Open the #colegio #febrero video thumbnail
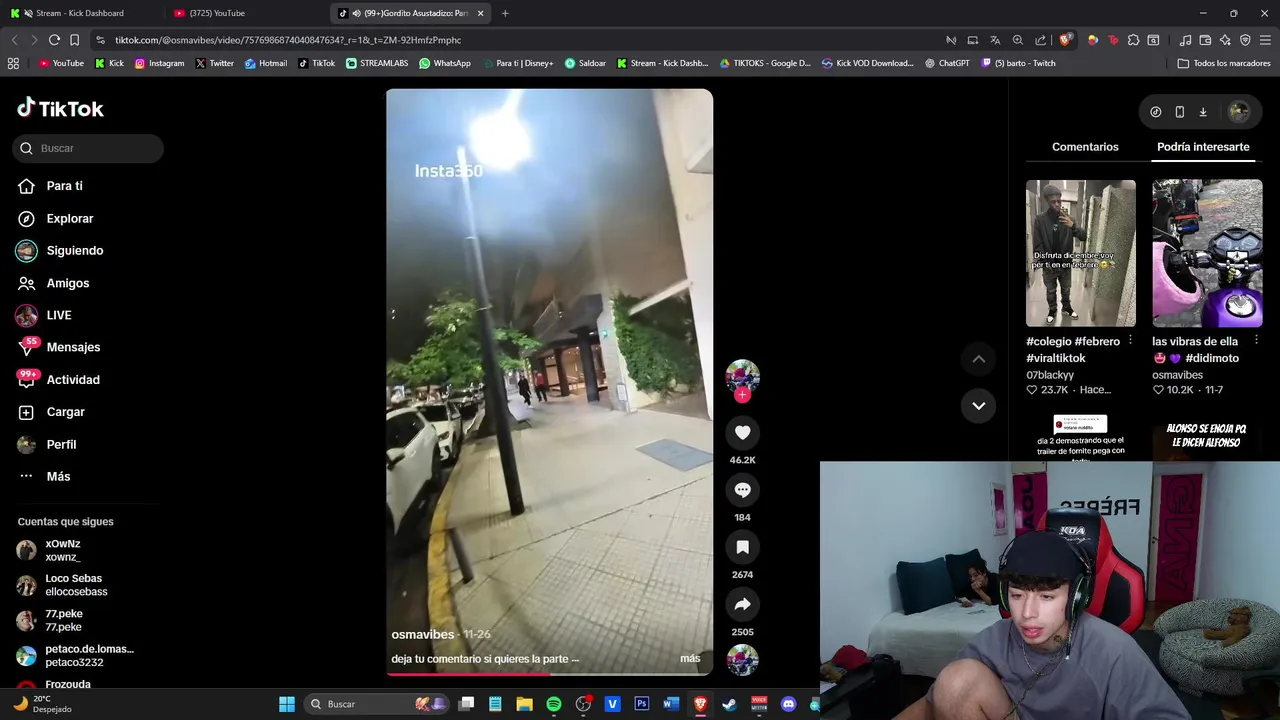The height and width of the screenshot is (720, 1280). pos(1080,253)
